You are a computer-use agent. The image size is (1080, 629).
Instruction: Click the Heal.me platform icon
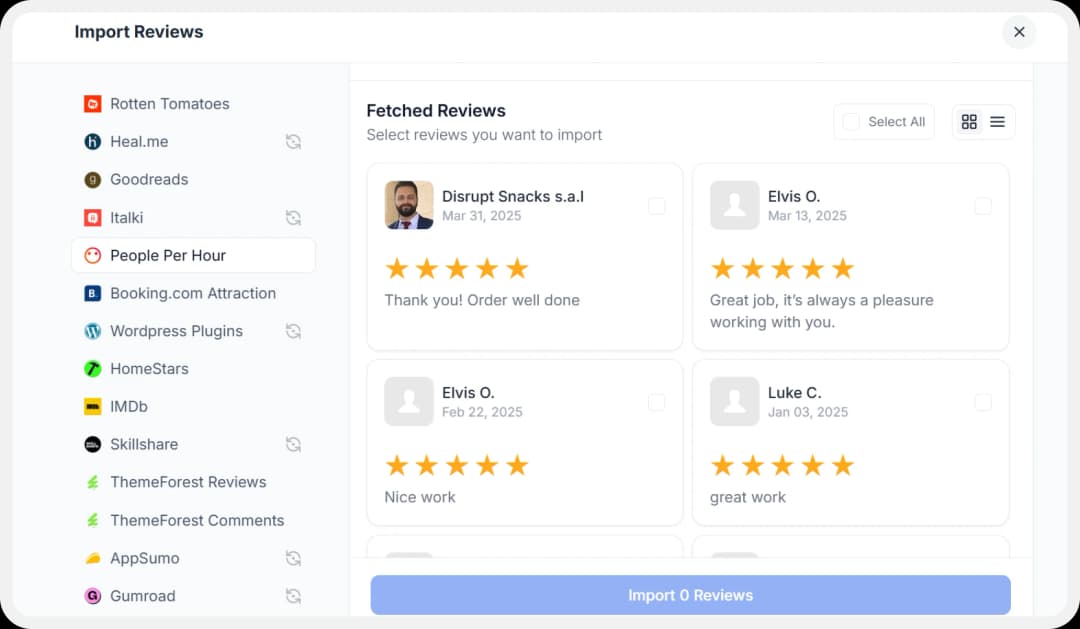(x=92, y=141)
